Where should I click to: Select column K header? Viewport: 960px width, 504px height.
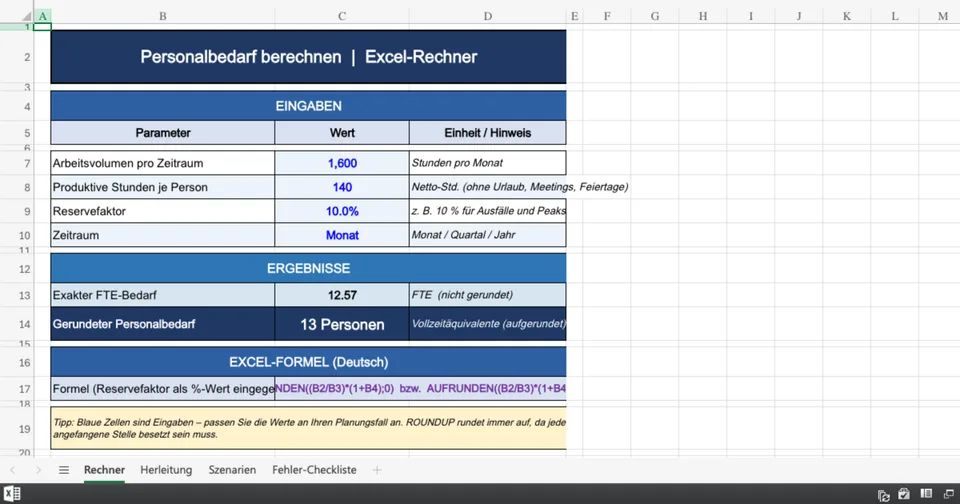846,17
